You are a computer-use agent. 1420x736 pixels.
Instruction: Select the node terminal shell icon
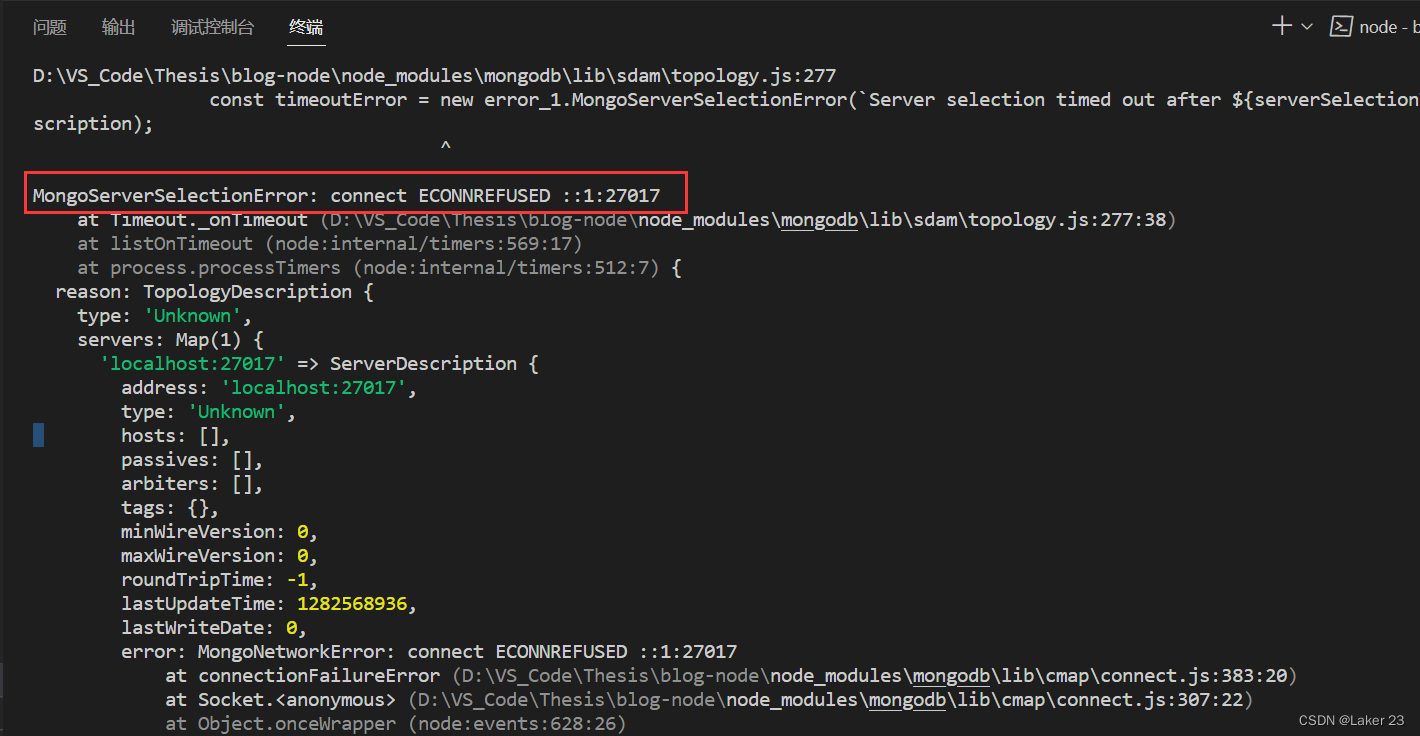pos(1341,27)
